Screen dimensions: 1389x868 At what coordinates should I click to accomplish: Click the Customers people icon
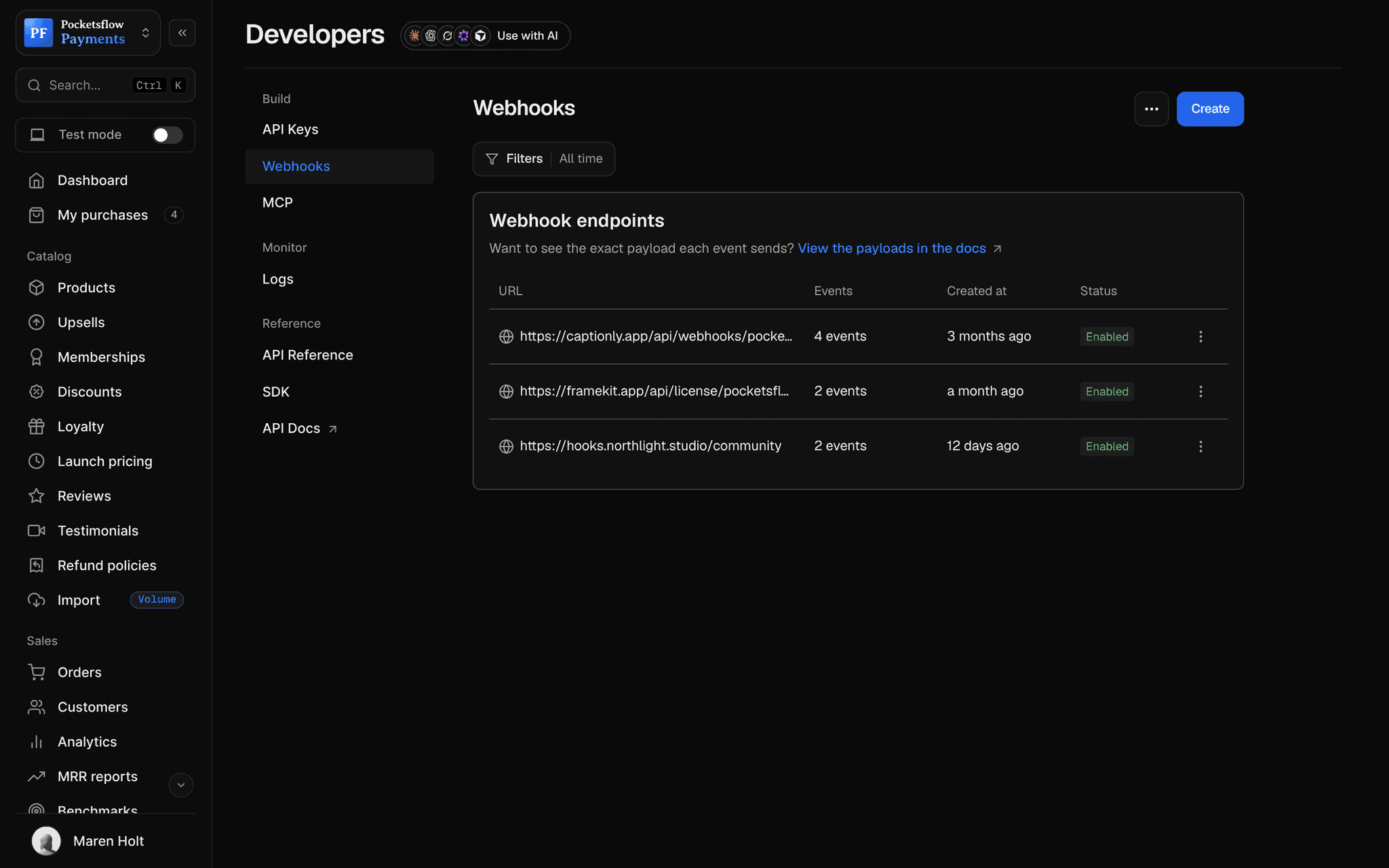point(37,707)
